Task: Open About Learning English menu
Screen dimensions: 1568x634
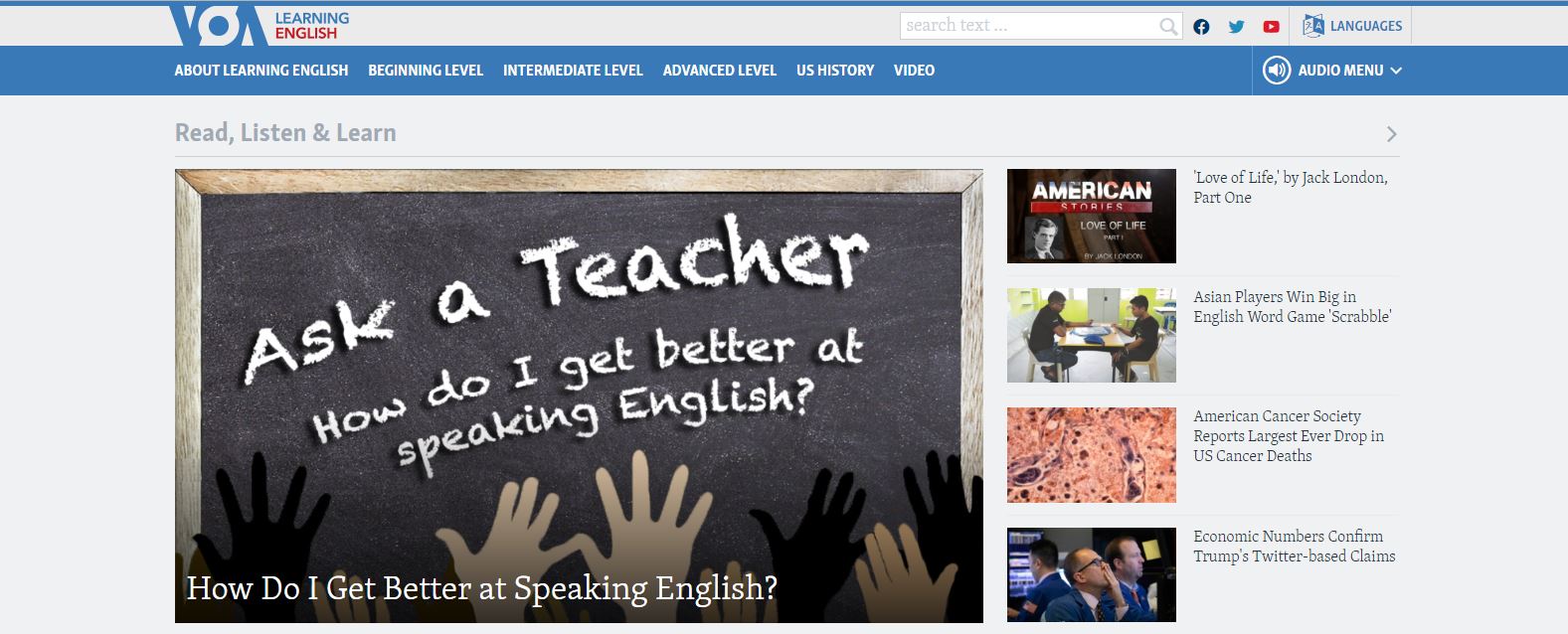Action: [x=261, y=71]
